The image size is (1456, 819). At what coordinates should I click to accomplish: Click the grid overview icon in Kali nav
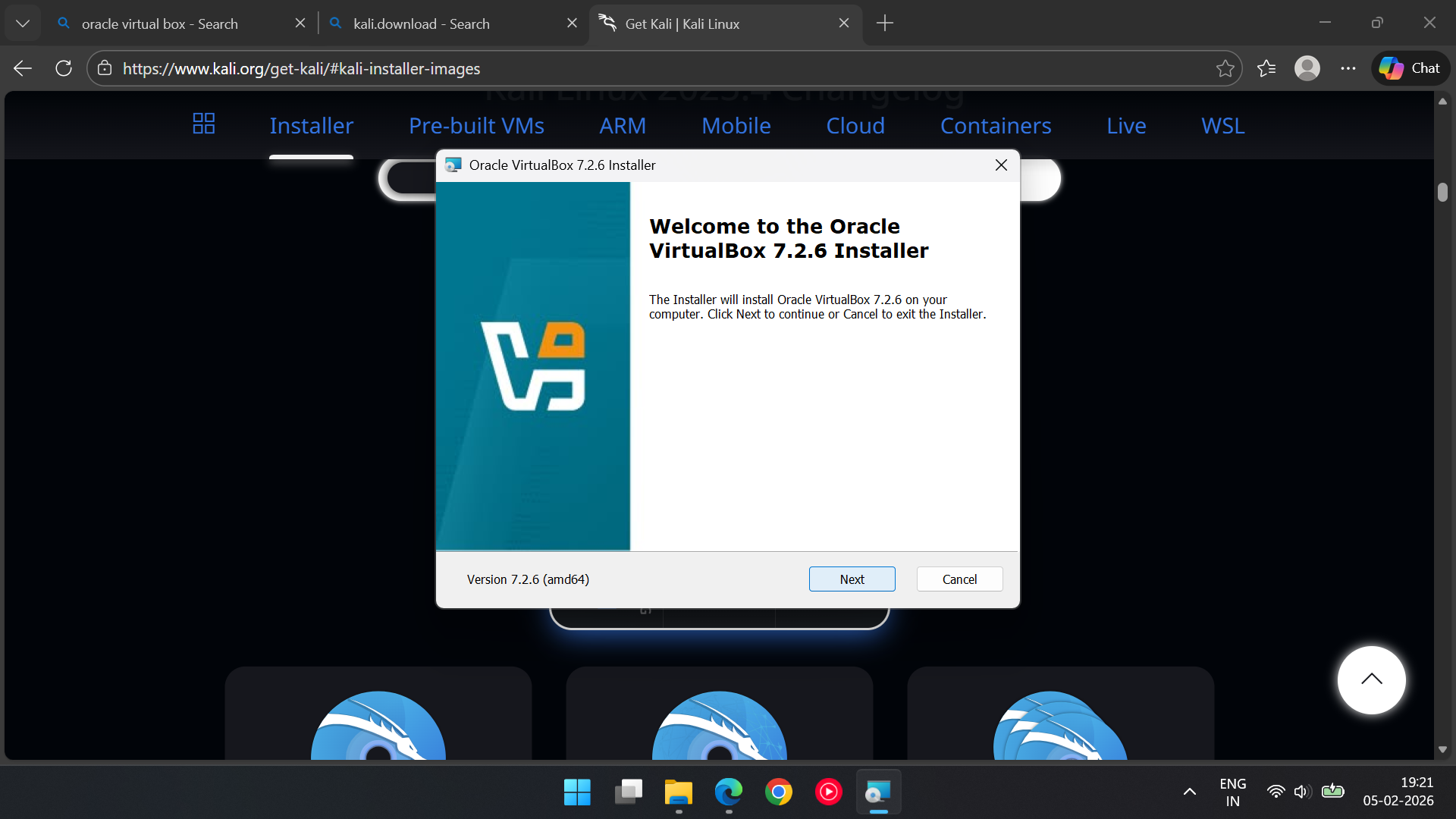203,124
